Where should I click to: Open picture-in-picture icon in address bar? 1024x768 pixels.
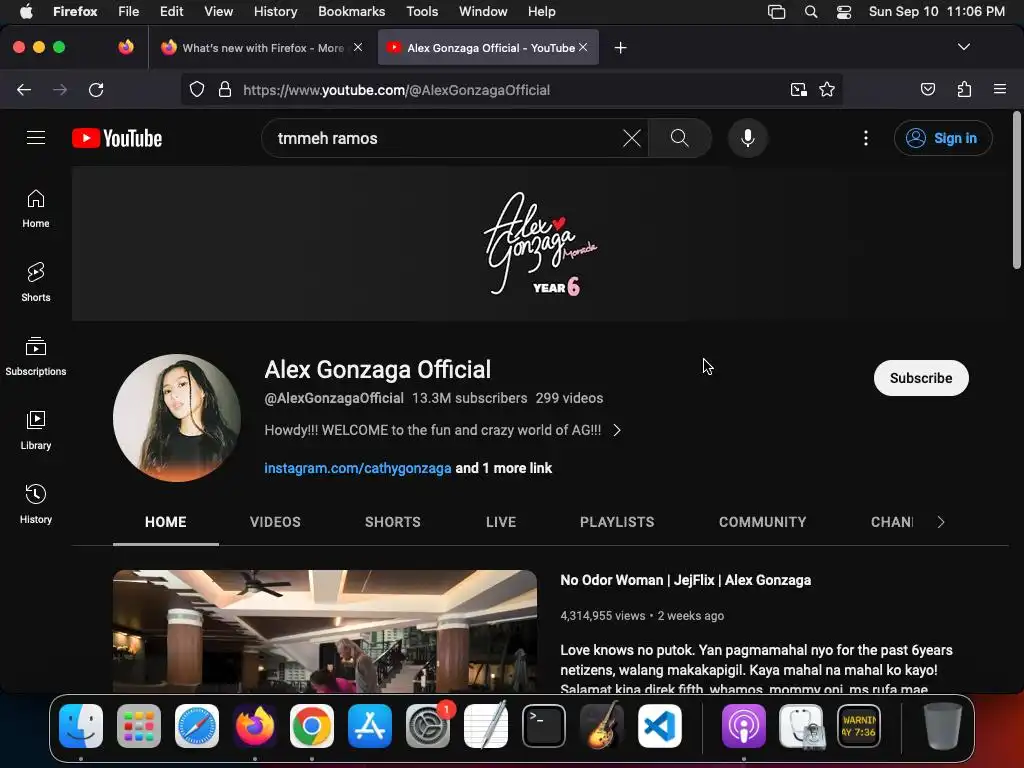click(x=799, y=89)
